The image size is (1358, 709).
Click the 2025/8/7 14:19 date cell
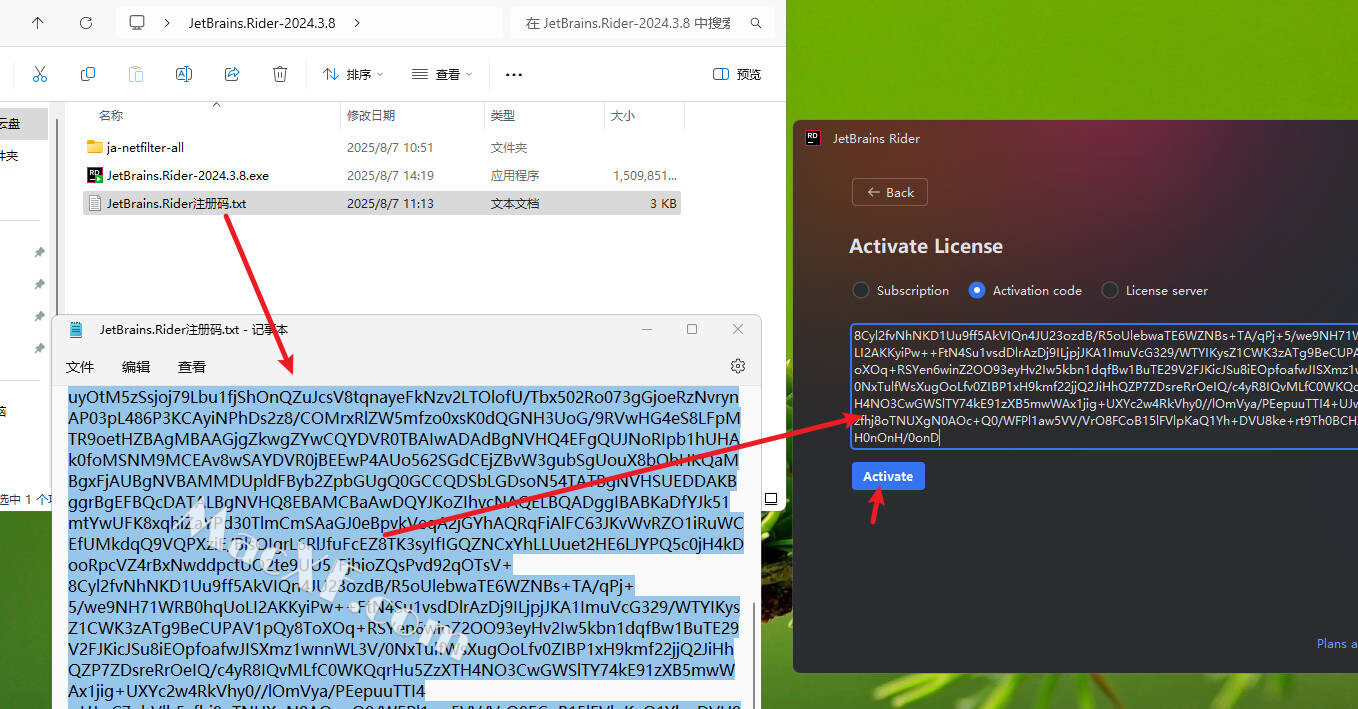(x=390, y=175)
